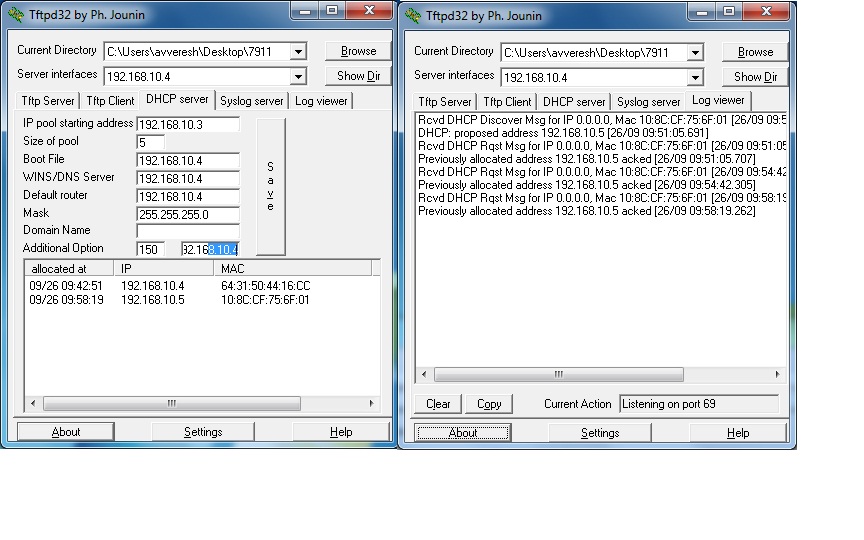Open Current Directory dropdown in right window
The image size is (864, 540).
point(695,53)
